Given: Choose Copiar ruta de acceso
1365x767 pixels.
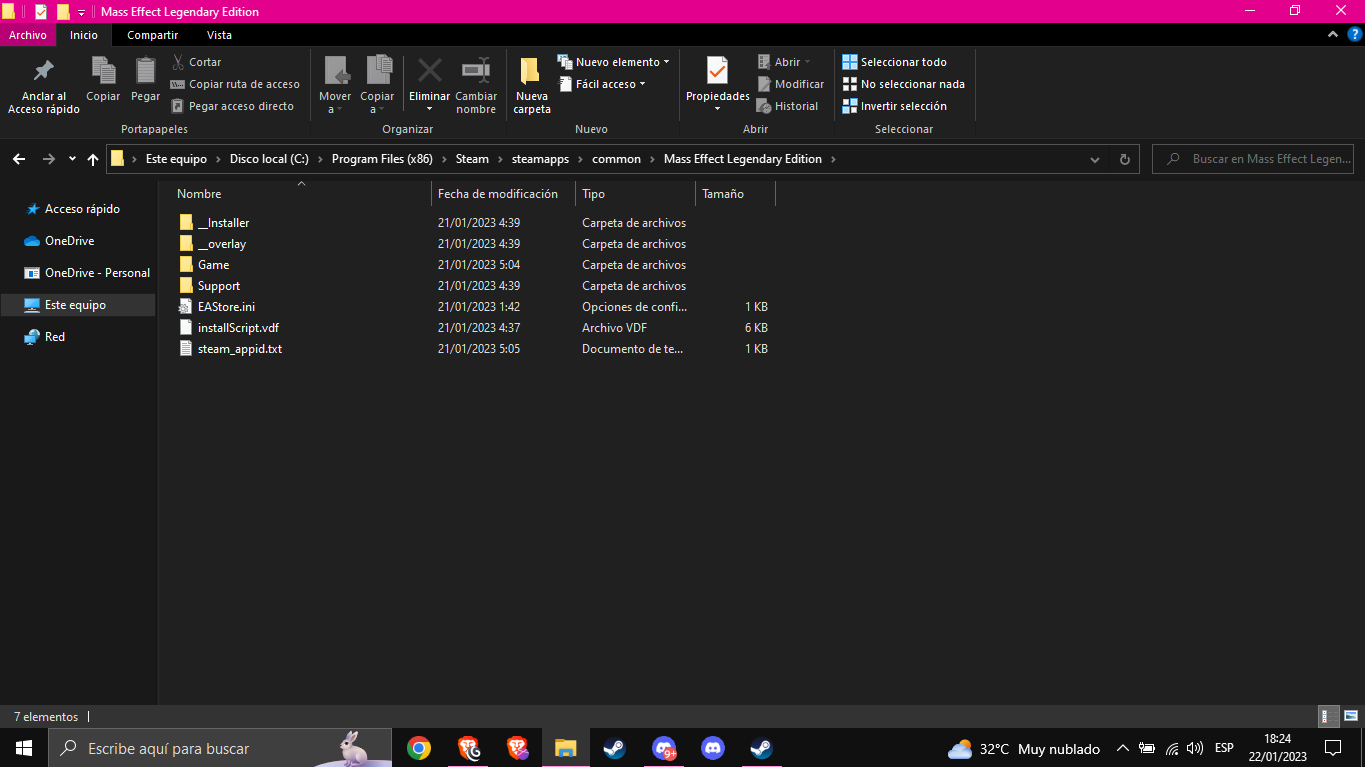Looking at the screenshot, I should [235, 84].
